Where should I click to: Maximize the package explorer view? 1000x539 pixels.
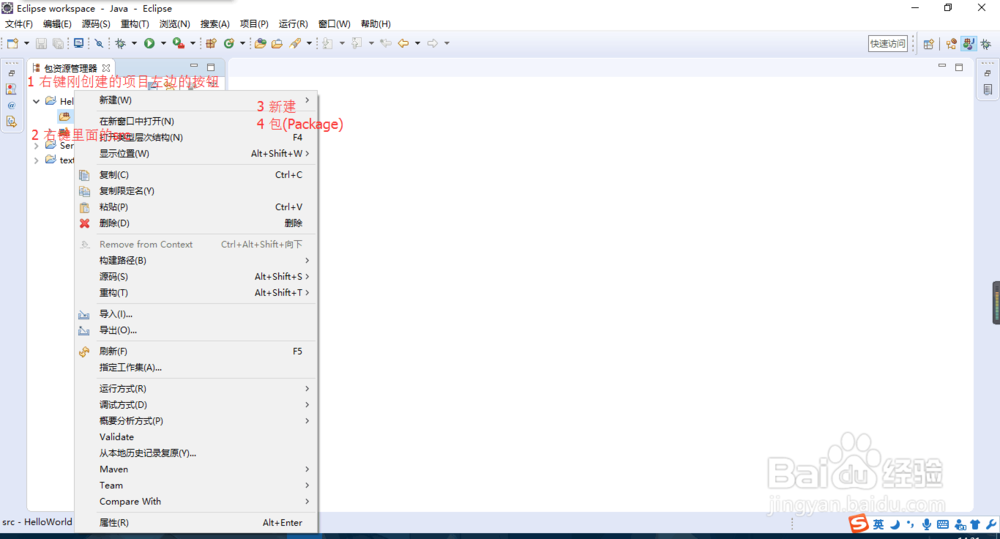pos(211,67)
